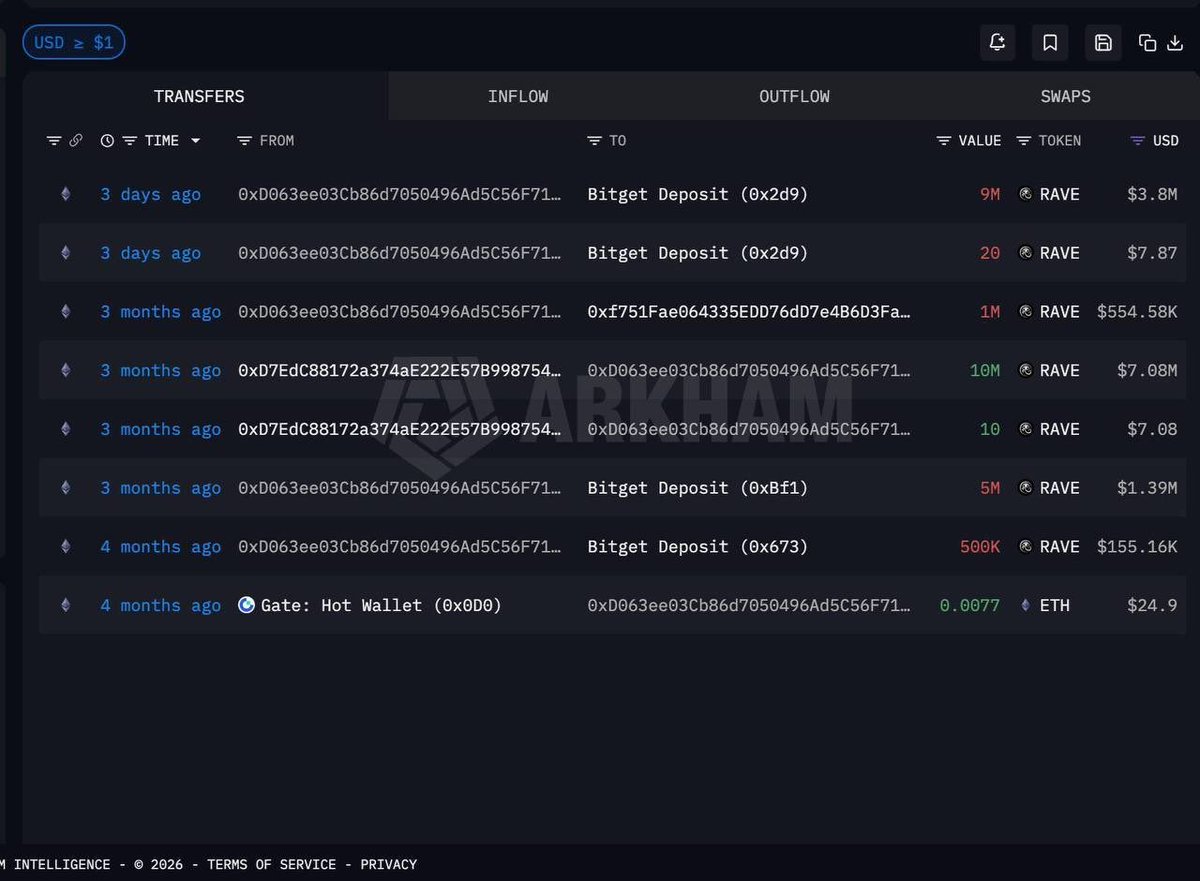Screen dimensions: 1200x881
Task: Click the alert bell plus icon
Action: (x=997, y=43)
